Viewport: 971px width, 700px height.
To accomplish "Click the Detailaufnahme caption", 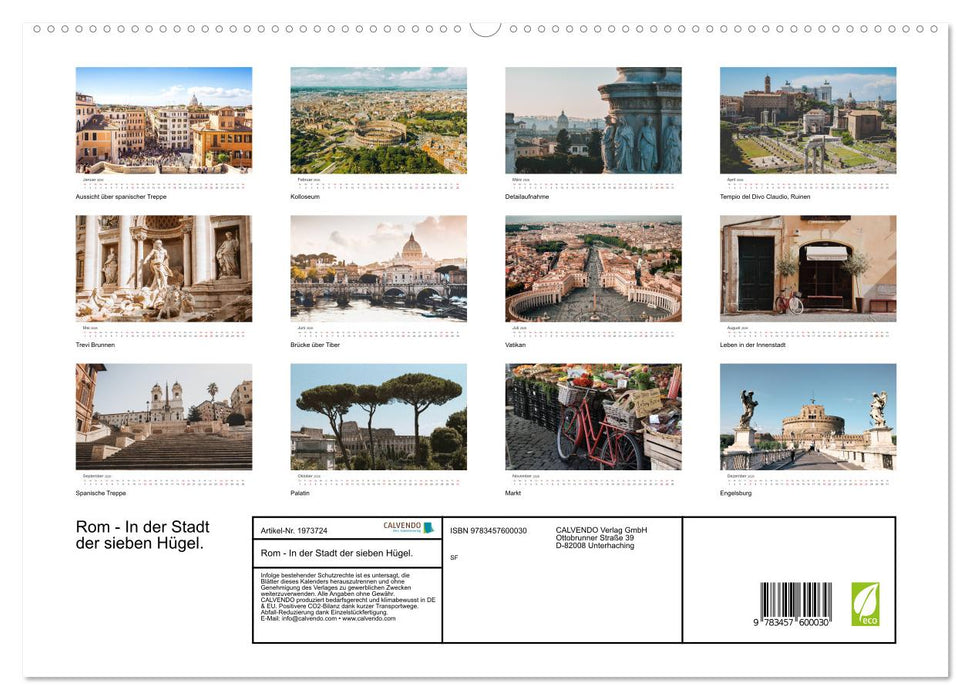I will pos(527,197).
